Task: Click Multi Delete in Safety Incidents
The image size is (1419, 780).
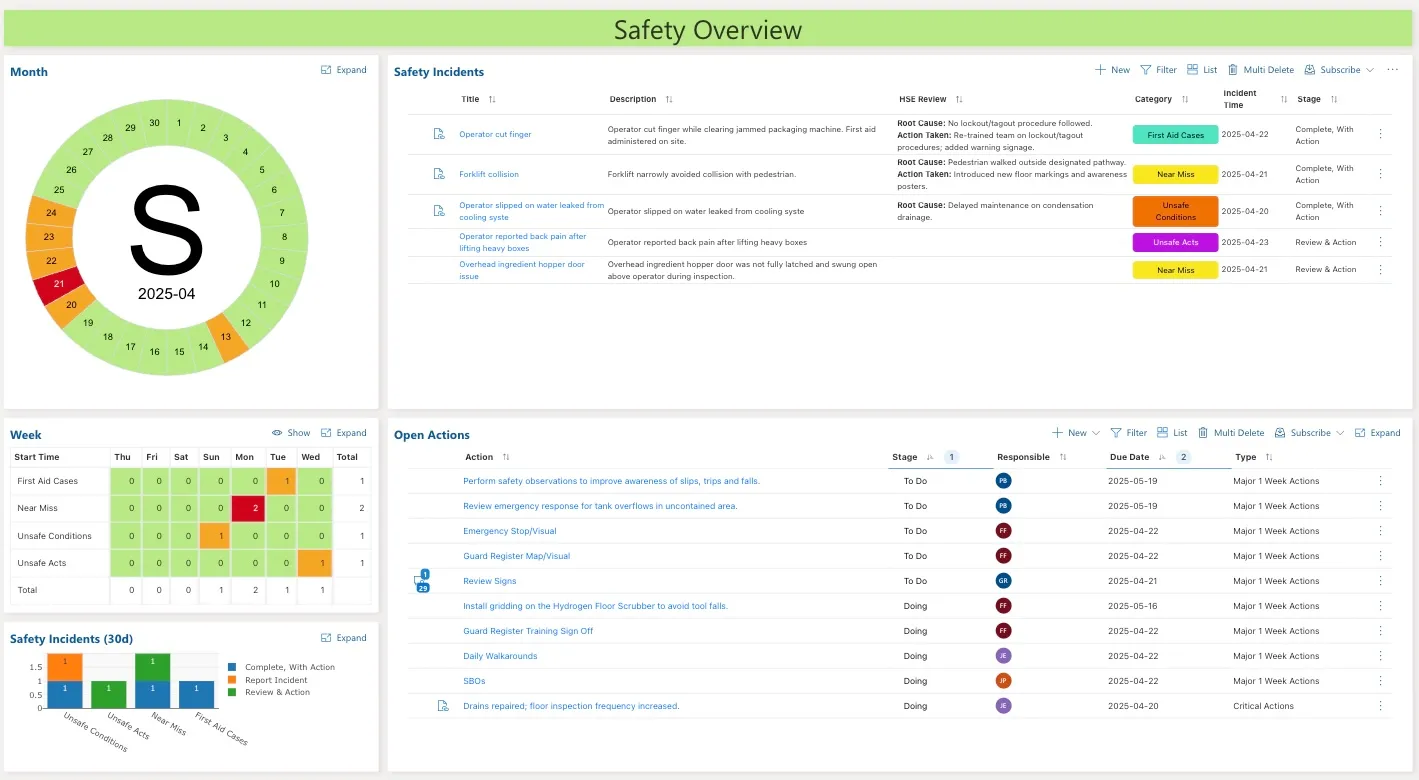Action: (x=1260, y=70)
